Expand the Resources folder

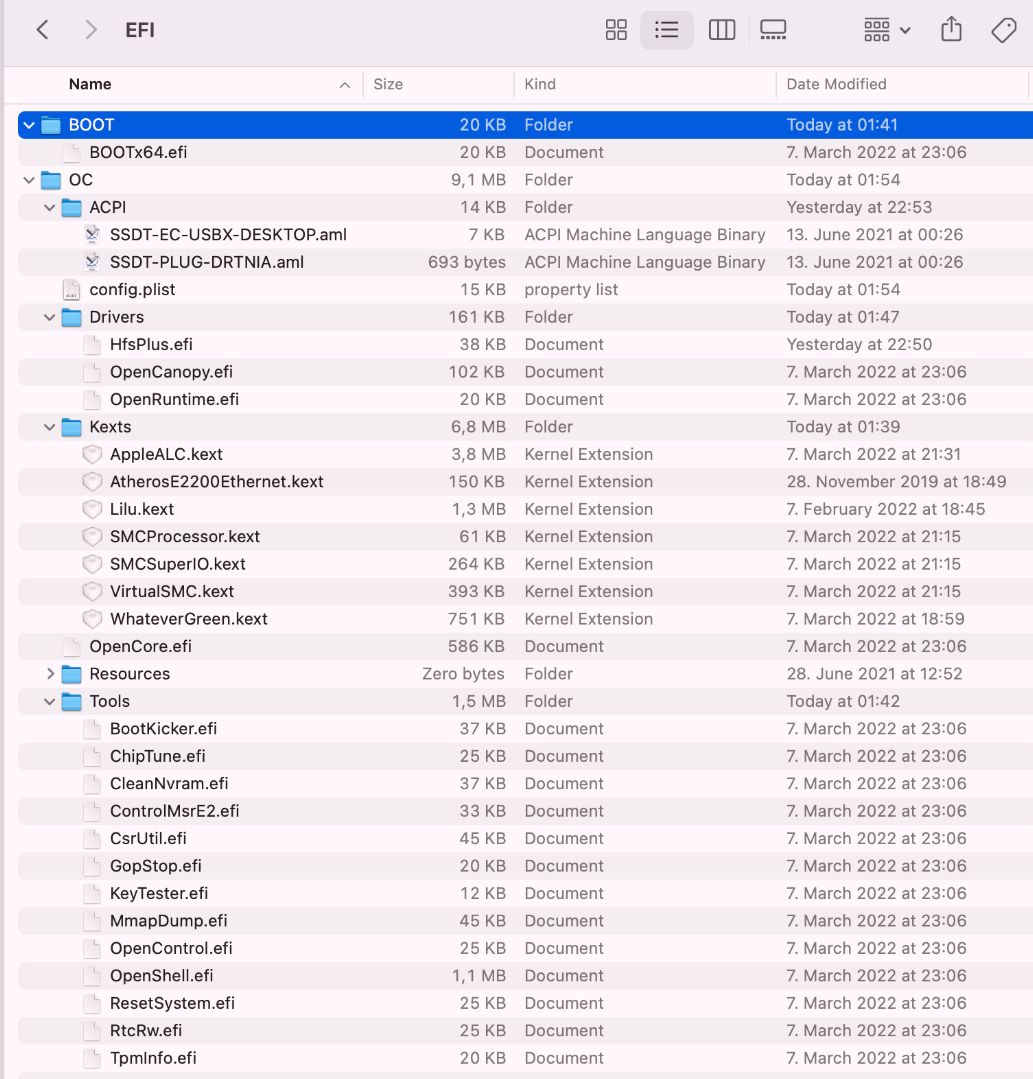pos(50,674)
